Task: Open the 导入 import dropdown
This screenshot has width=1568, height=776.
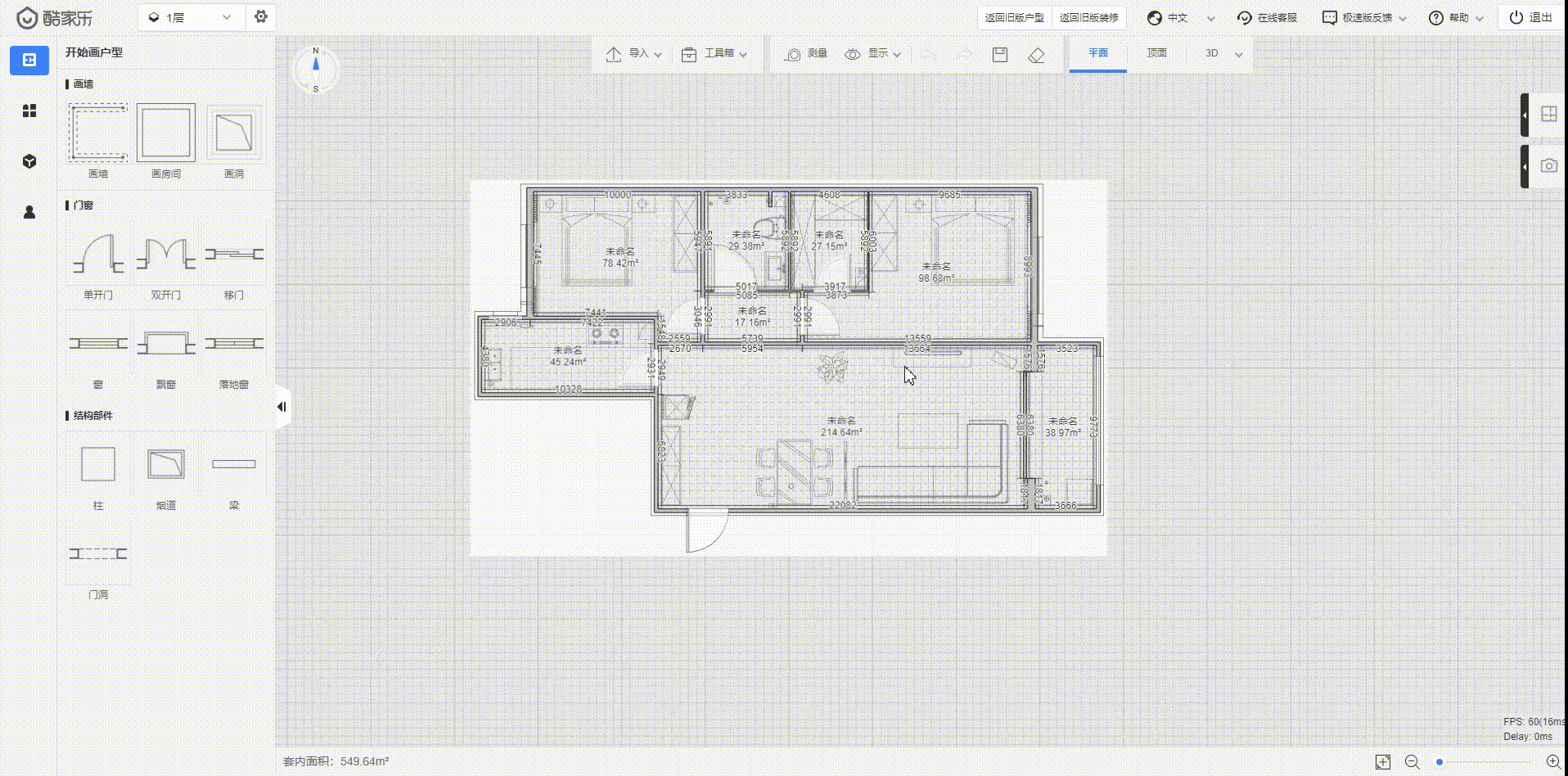Action: point(633,54)
